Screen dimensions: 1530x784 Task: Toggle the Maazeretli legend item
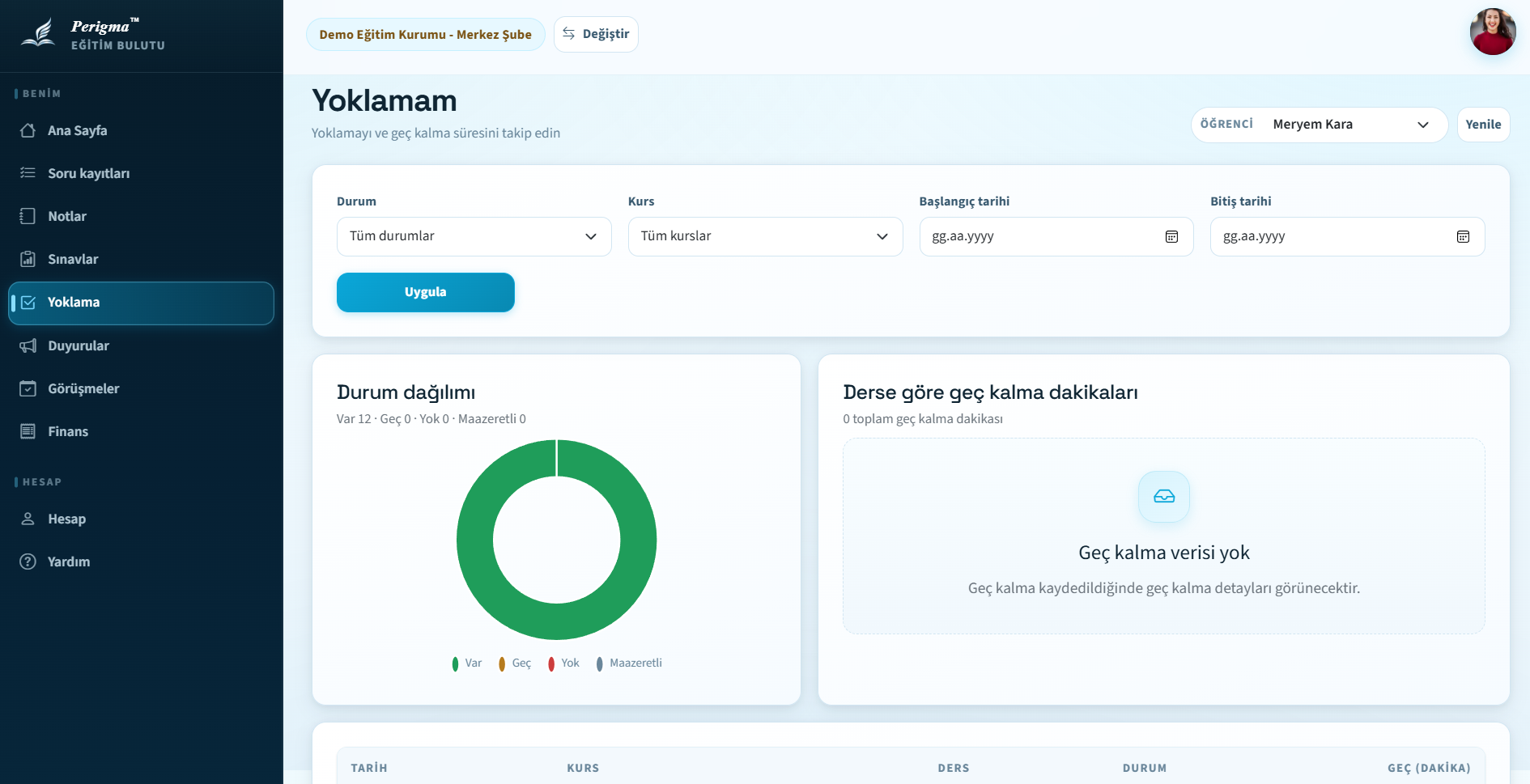(629, 663)
